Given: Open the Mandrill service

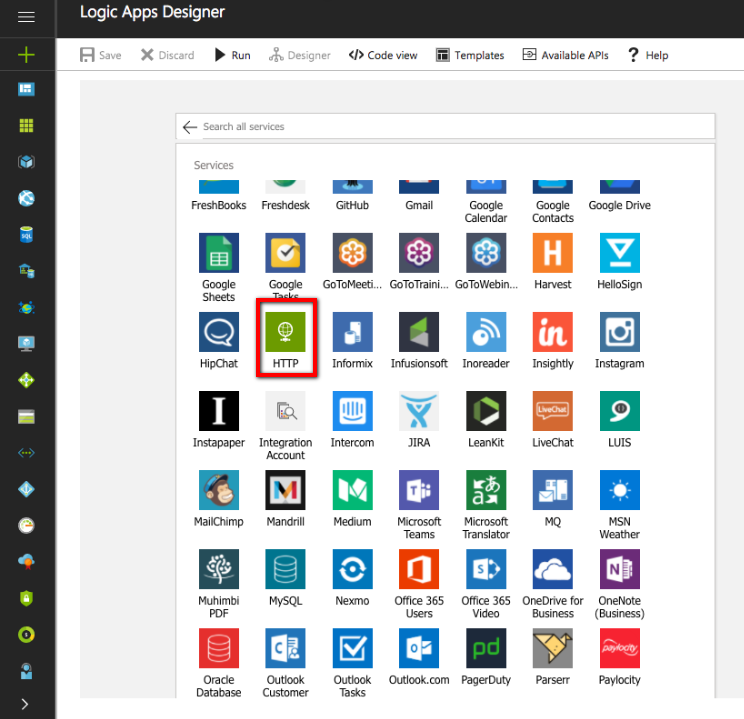Looking at the screenshot, I should pos(285,490).
